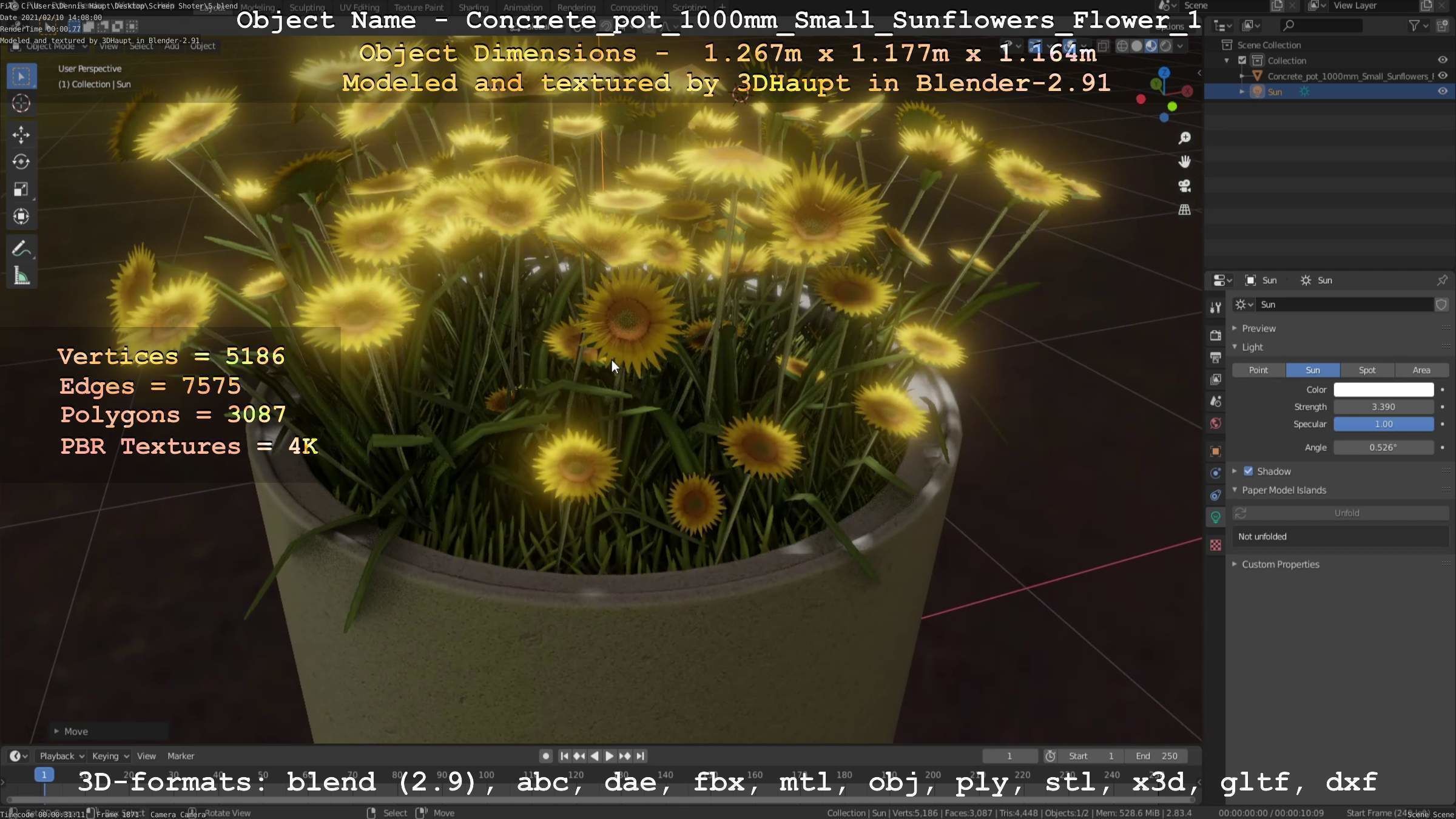1456x819 pixels.
Task: Click the Strength value field
Action: point(1383,407)
